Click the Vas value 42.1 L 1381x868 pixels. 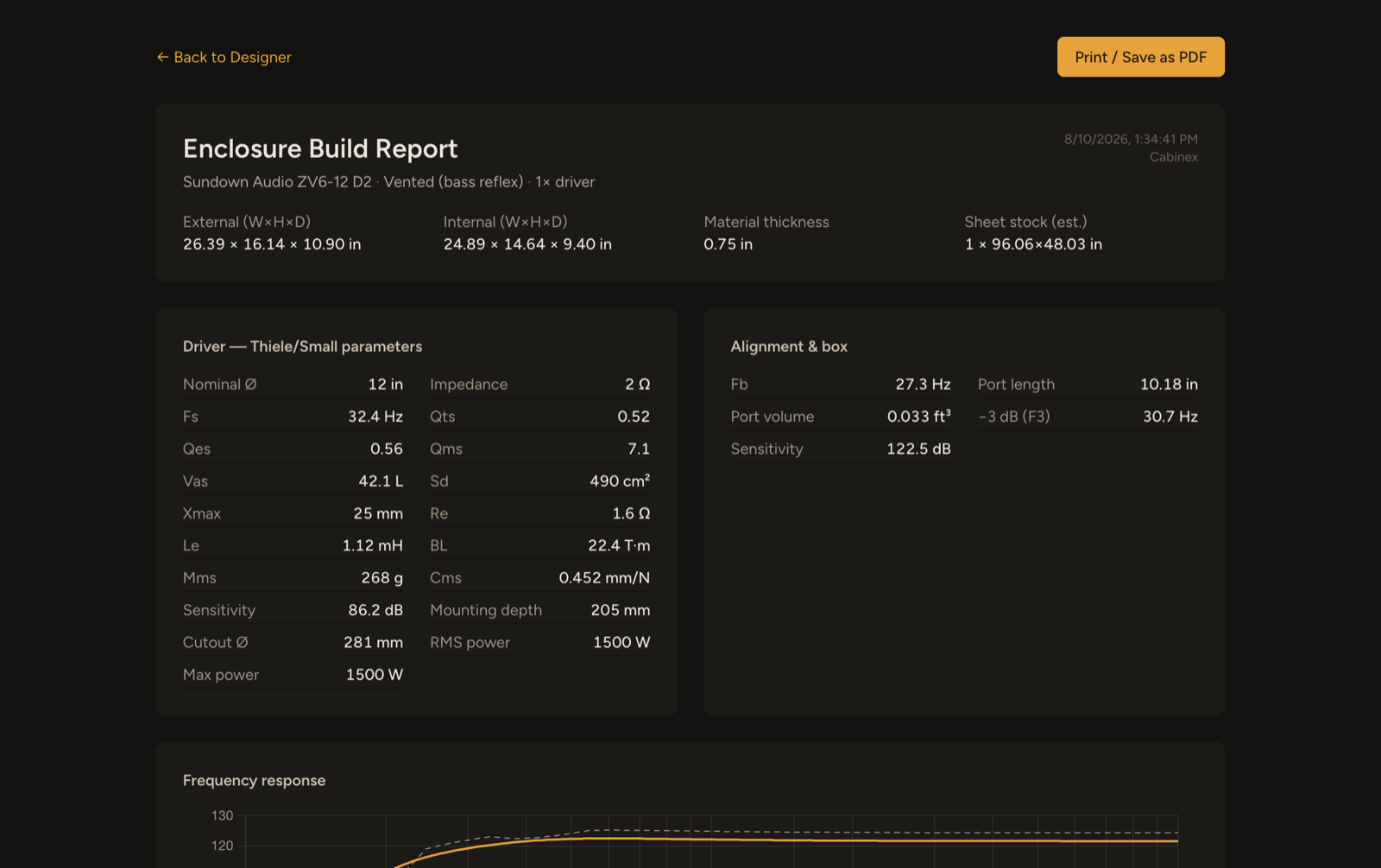(x=381, y=481)
